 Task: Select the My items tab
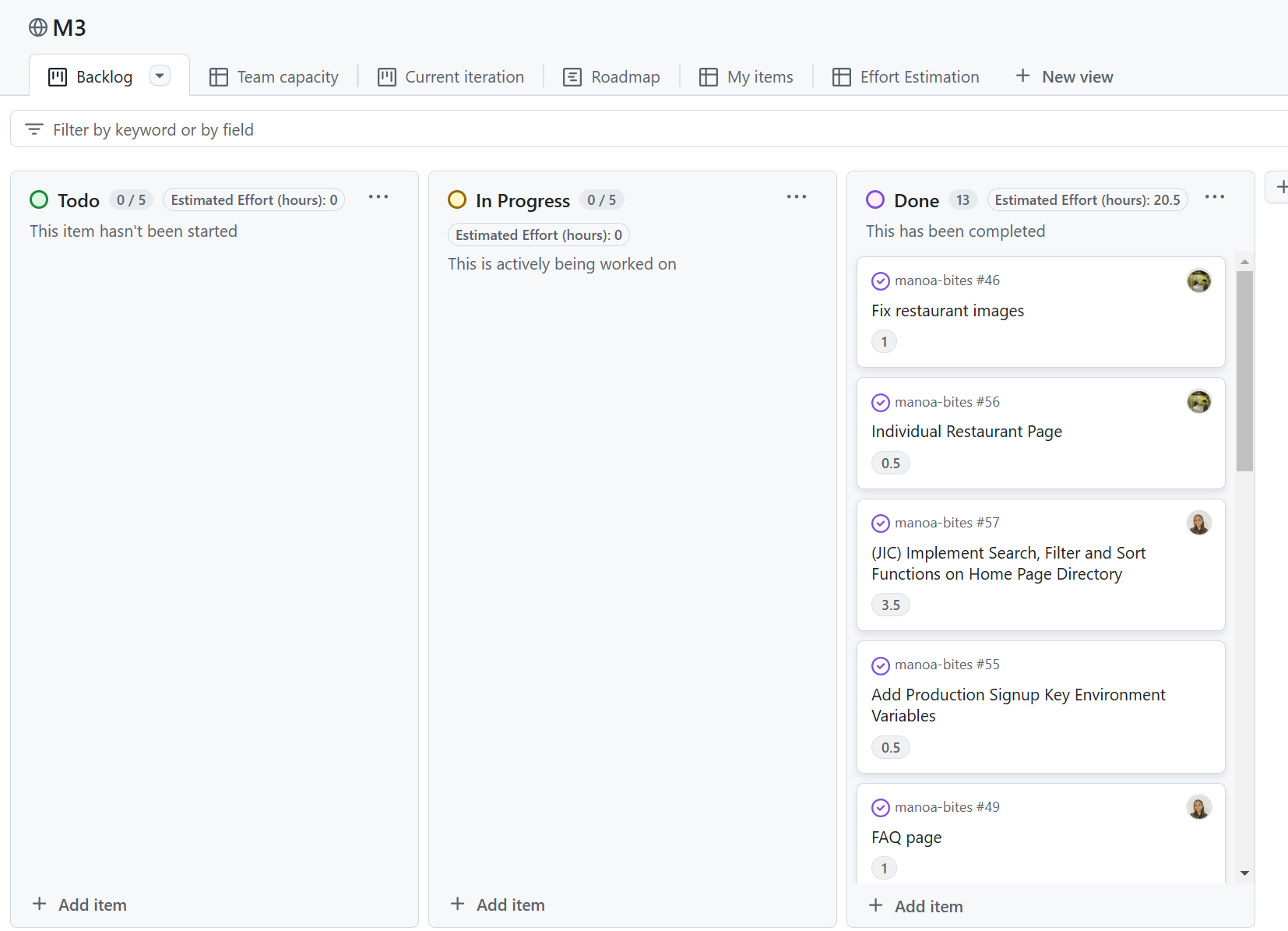point(746,77)
